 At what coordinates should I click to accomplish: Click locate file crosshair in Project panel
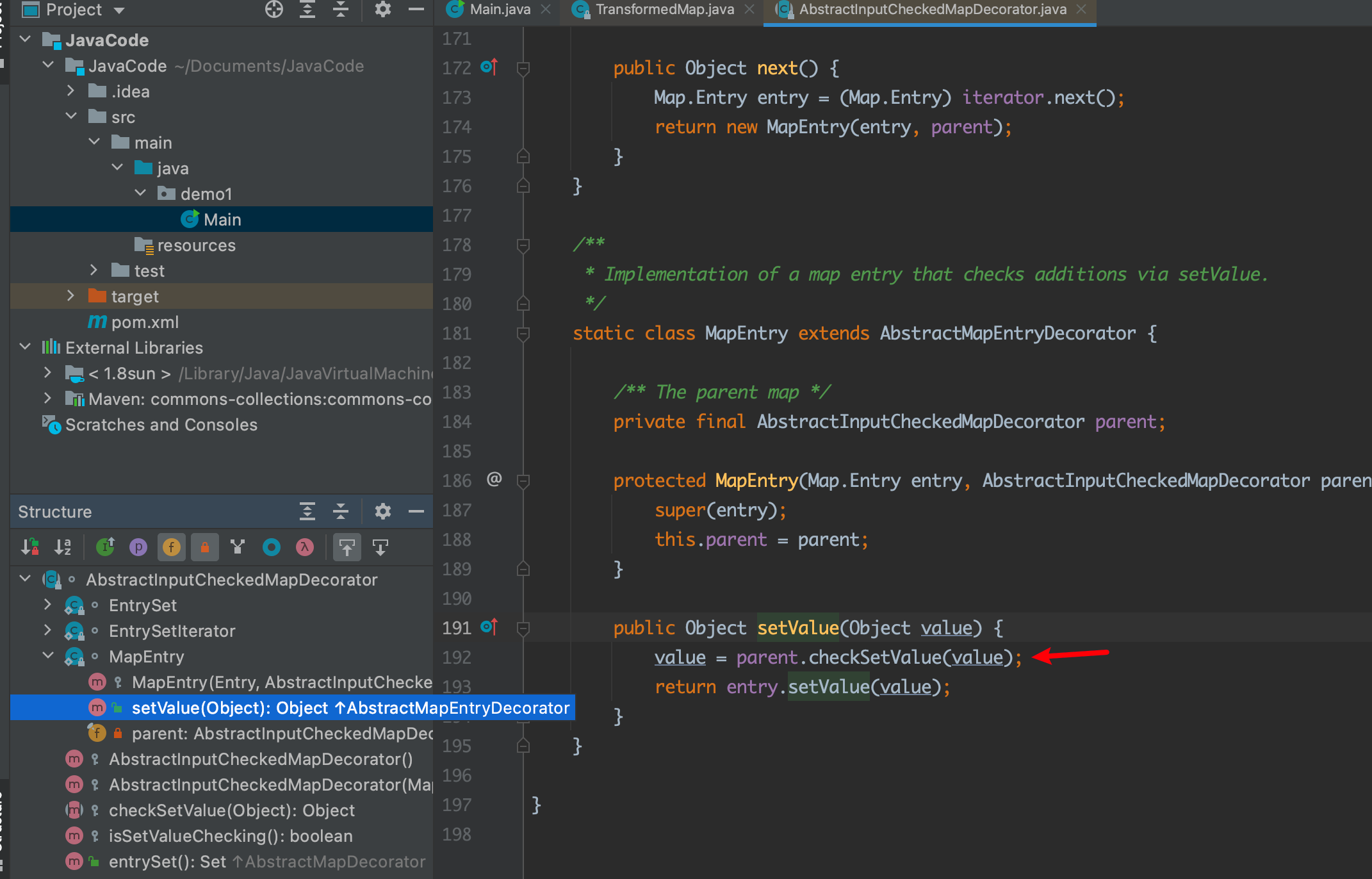click(274, 10)
